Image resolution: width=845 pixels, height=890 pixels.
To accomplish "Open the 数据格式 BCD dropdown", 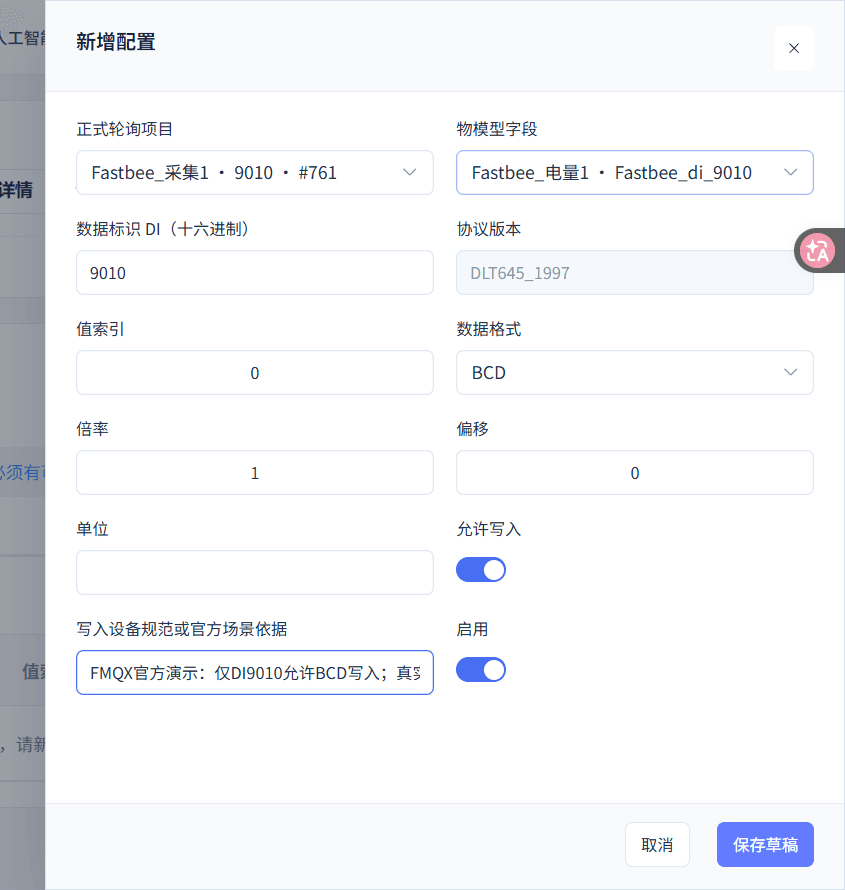I will tap(634, 372).
